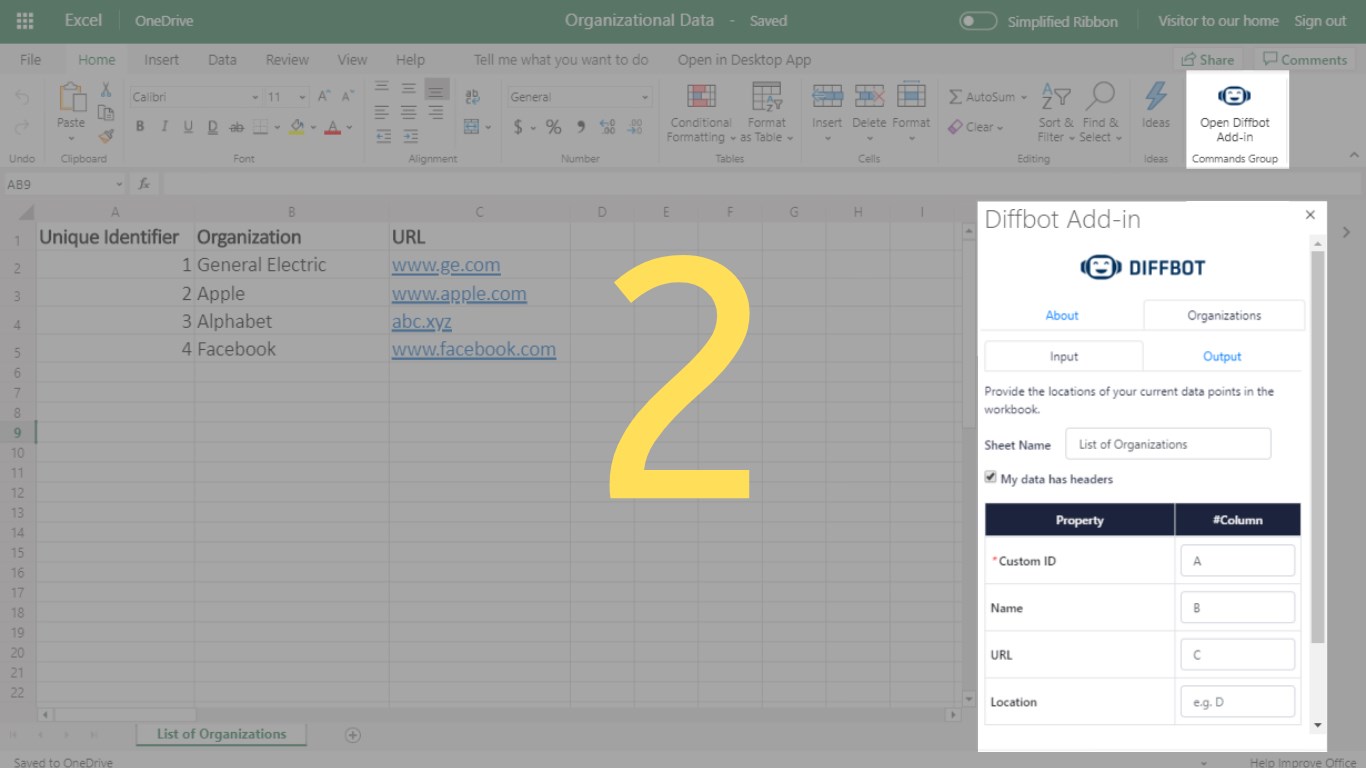Apply italic formatting
This screenshot has height=768, width=1366.
[164, 127]
